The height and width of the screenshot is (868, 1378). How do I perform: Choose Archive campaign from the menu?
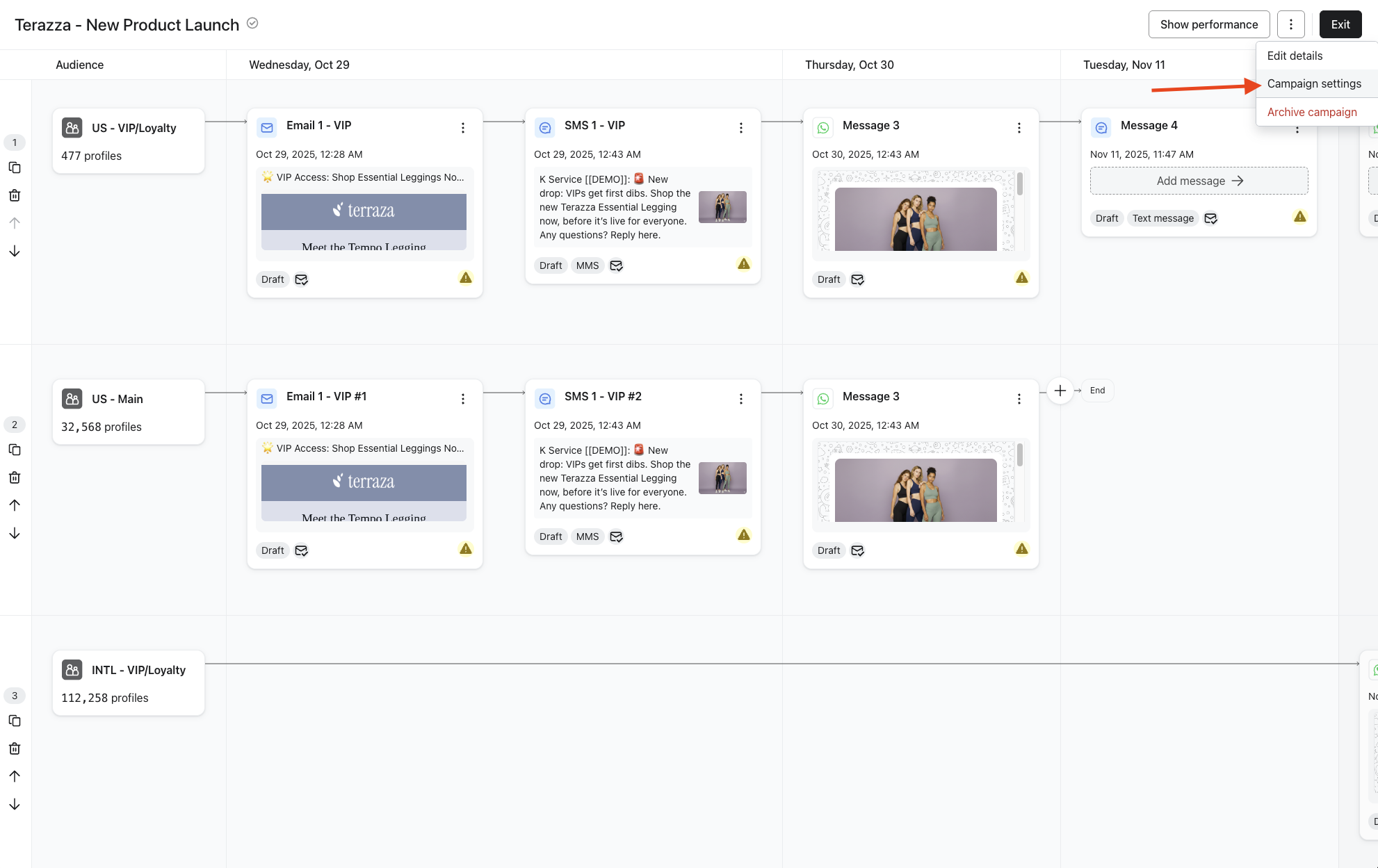1311,112
